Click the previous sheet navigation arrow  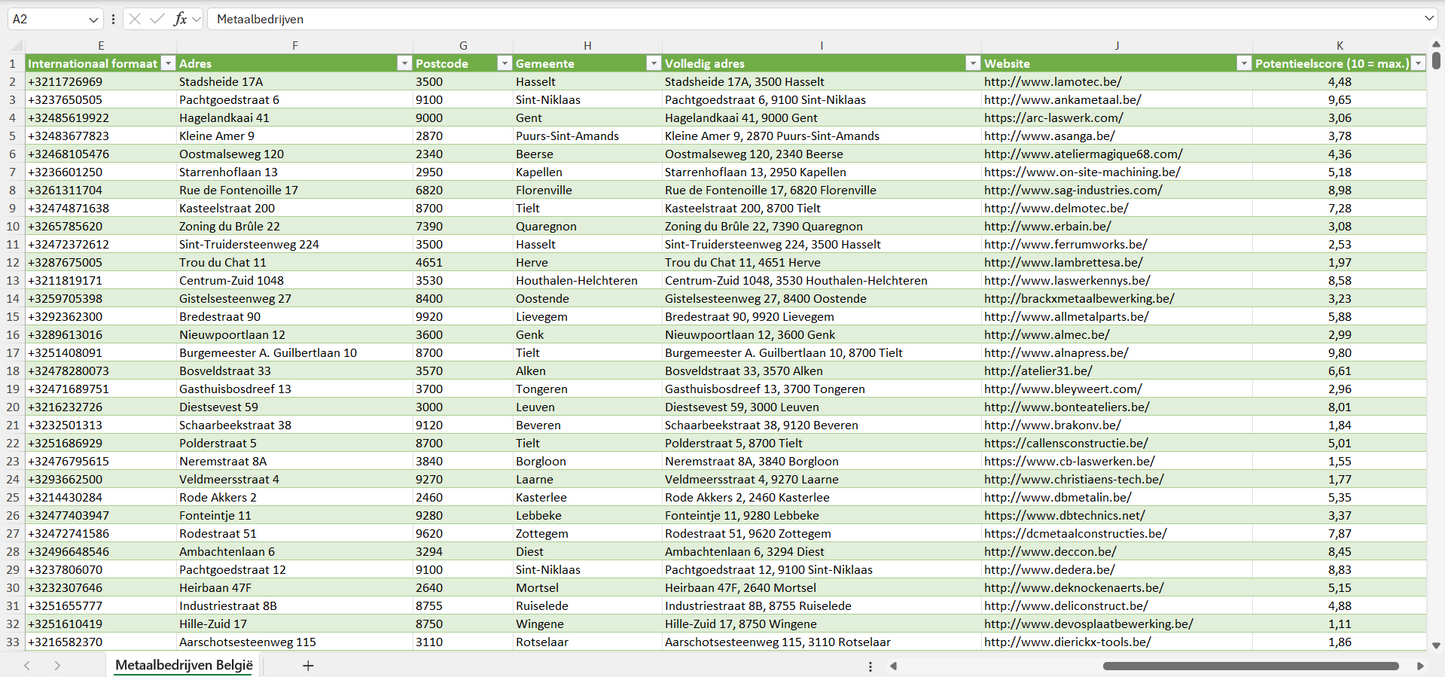click(x=27, y=665)
